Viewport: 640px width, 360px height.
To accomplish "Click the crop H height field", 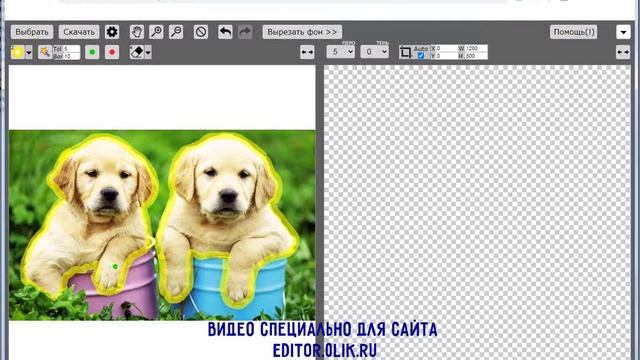I will tap(476, 56).
